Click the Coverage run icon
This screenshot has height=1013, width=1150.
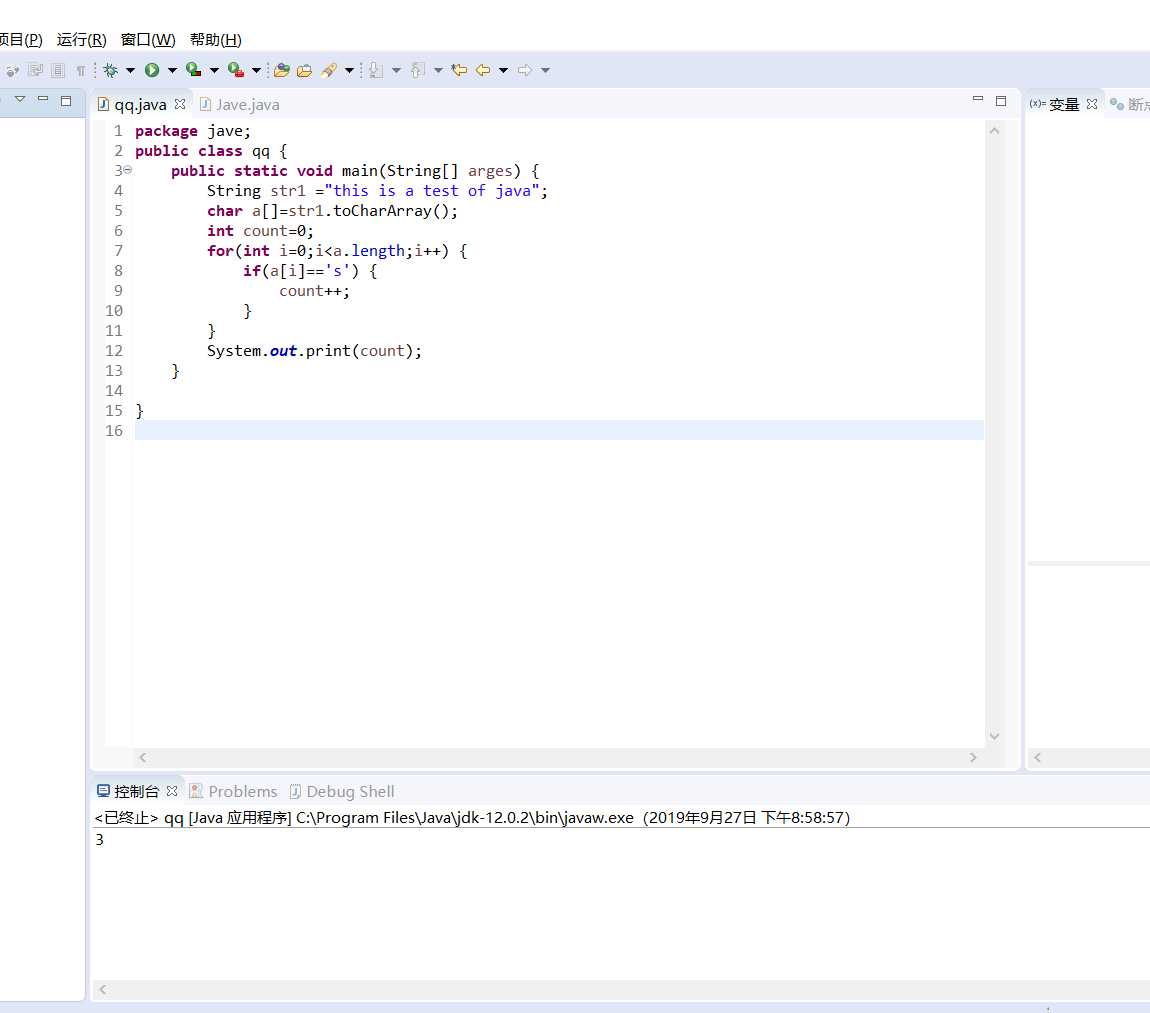(194, 70)
